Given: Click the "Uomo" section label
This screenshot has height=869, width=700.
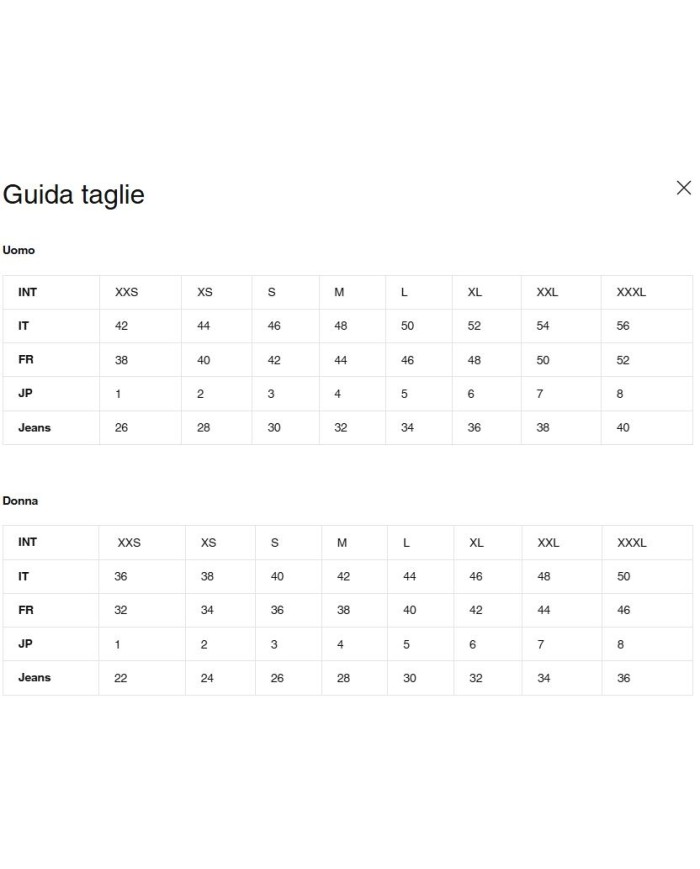Looking at the screenshot, I should pyautogui.click(x=19, y=250).
